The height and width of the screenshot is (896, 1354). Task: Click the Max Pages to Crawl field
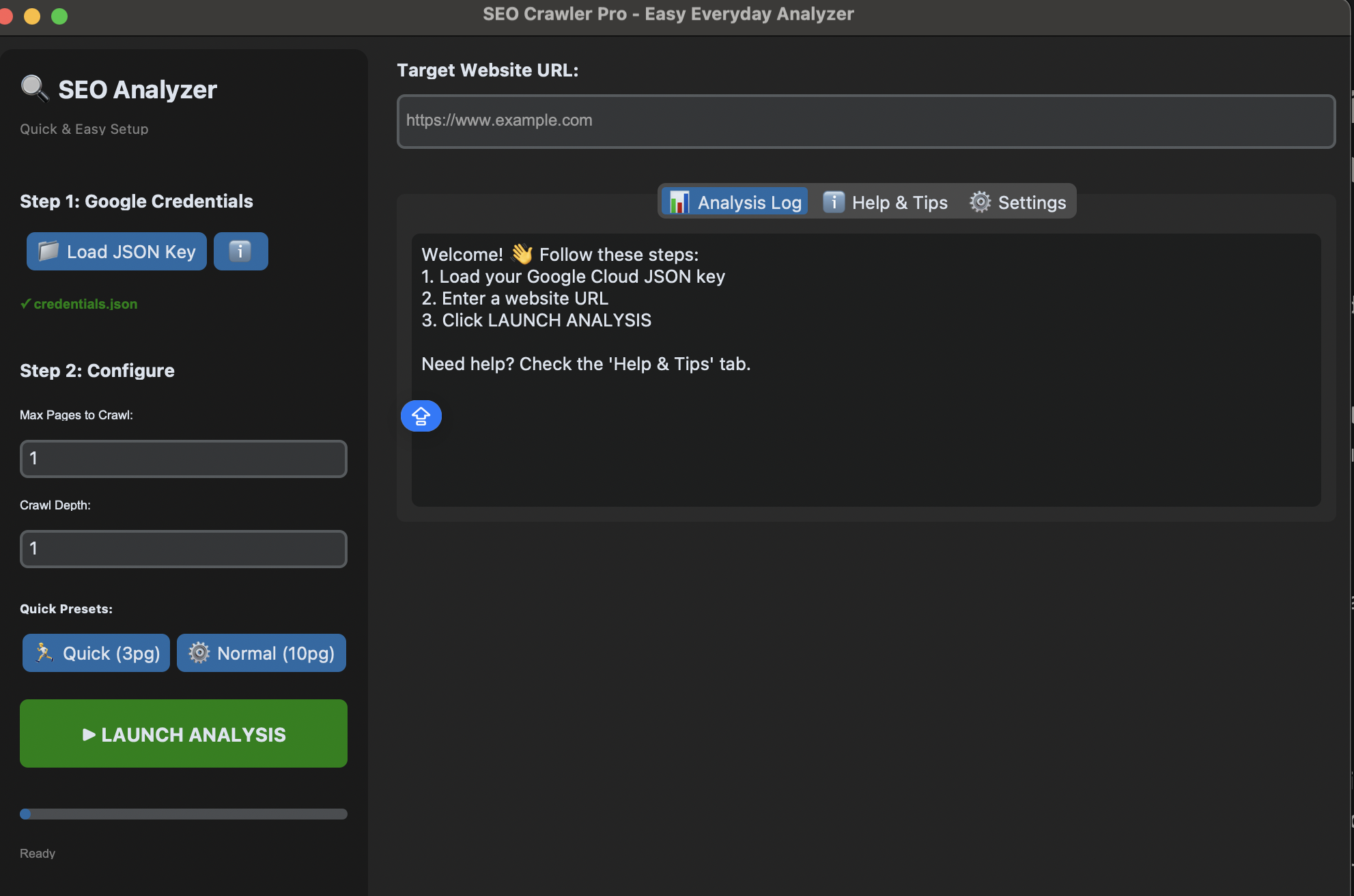pyautogui.click(x=184, y=459)
